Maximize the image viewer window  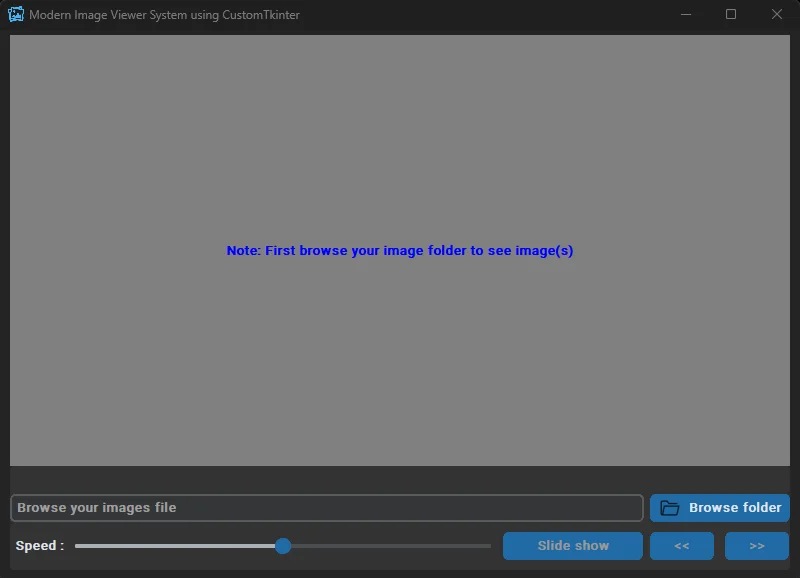(731, 14)
